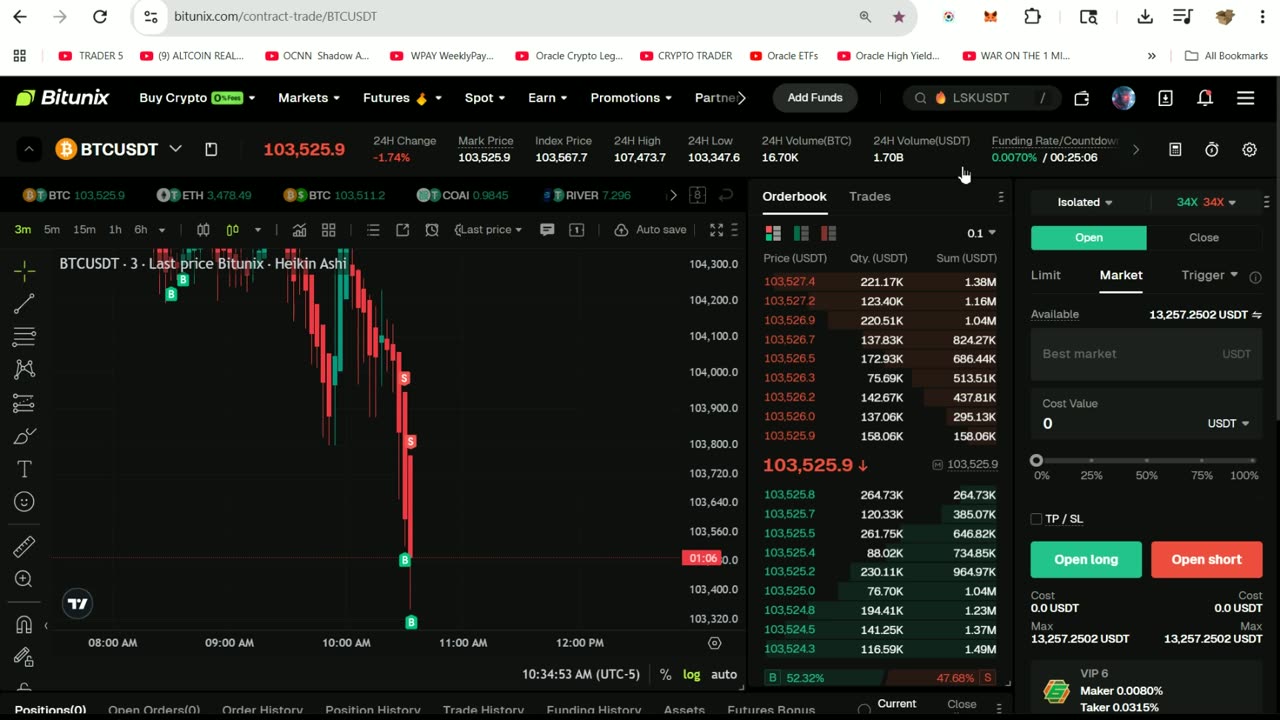Select the 1h timeframe

pos(115,230)
